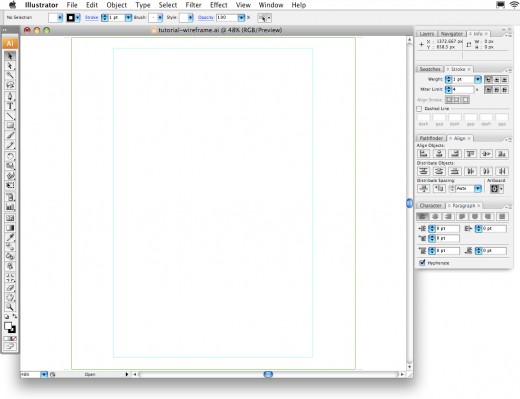520x399 pixels.
Task: Open the Style dropdown in control bar
Action: pos(190,18)
